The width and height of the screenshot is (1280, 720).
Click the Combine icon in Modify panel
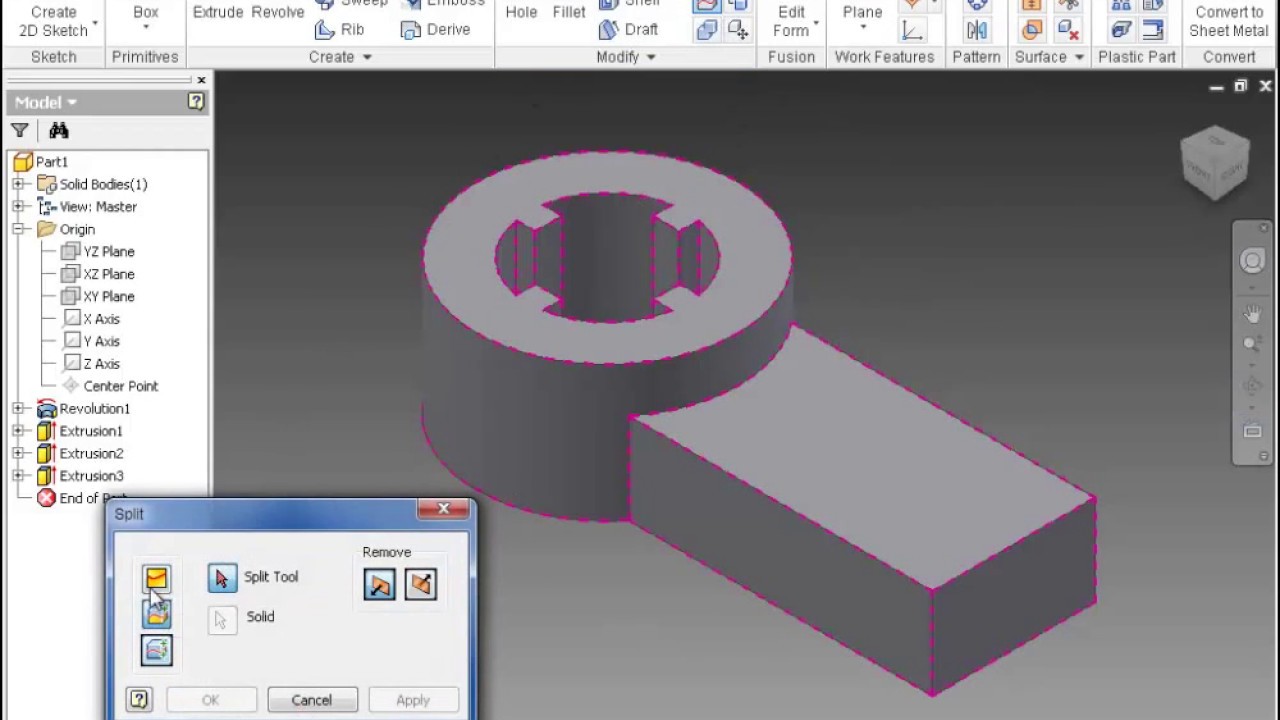707,30
